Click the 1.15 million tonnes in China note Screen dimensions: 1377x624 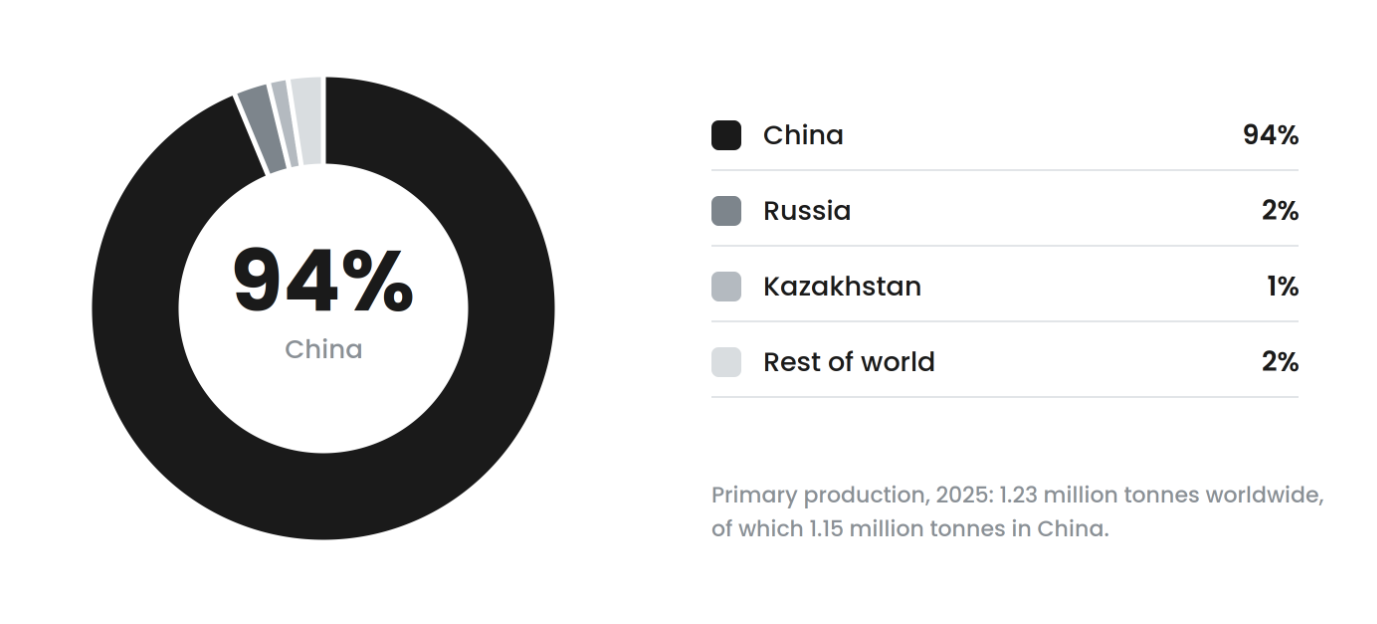(910, 529)
